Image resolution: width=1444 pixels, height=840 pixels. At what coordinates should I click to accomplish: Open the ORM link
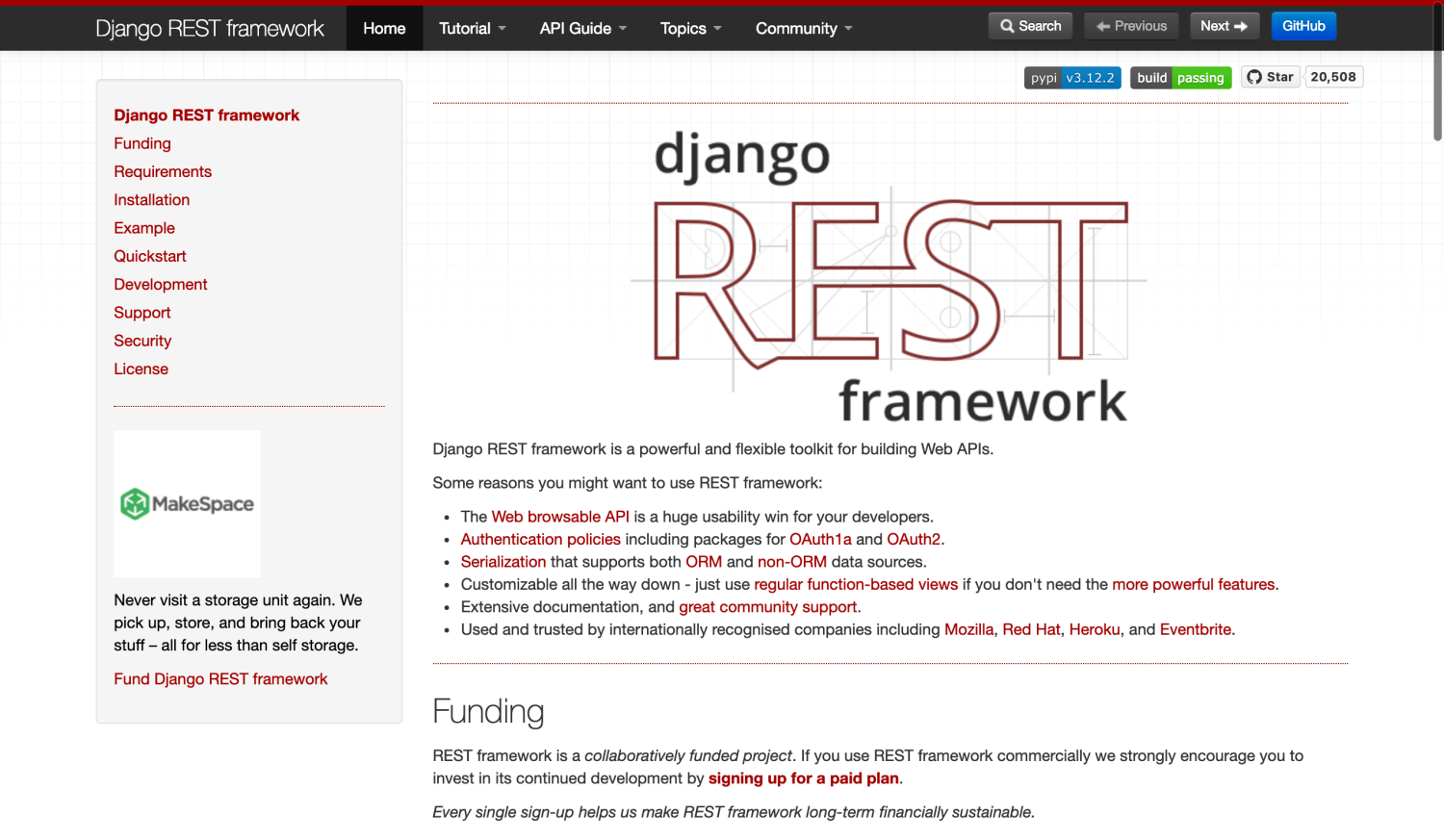pos(704,562)
